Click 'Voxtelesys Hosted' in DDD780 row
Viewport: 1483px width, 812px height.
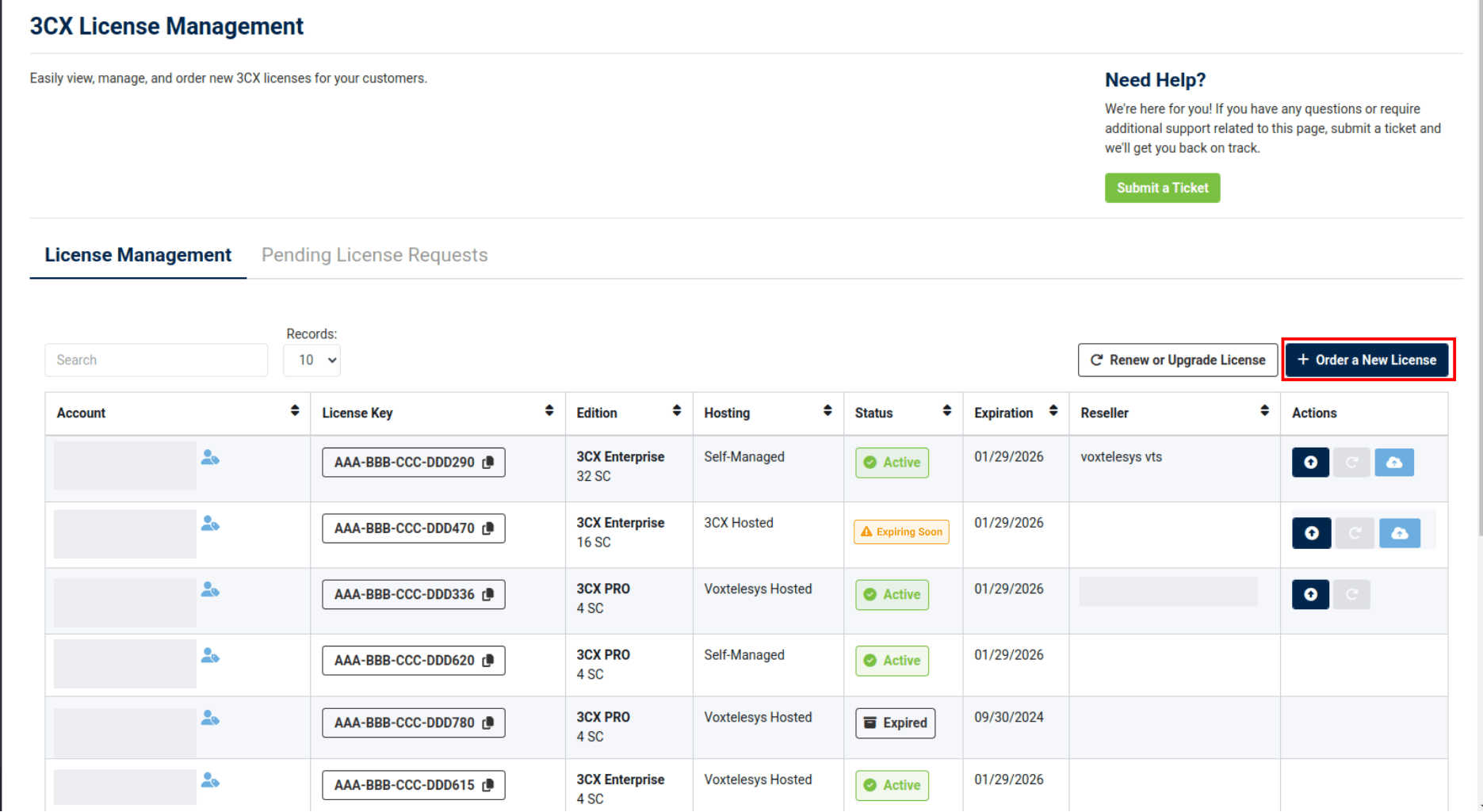click(758, 718)
